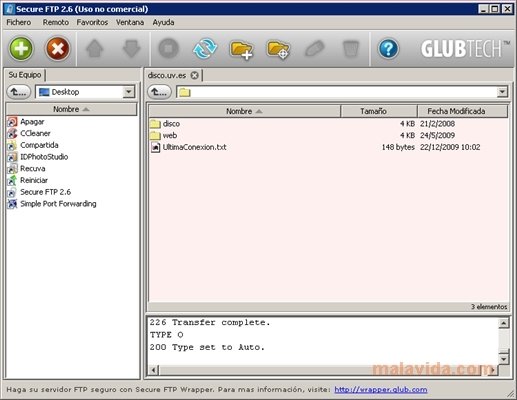This screenshot has width=517, height=400.
Task: Open the Desktop location dropdown
Action: 128,92
